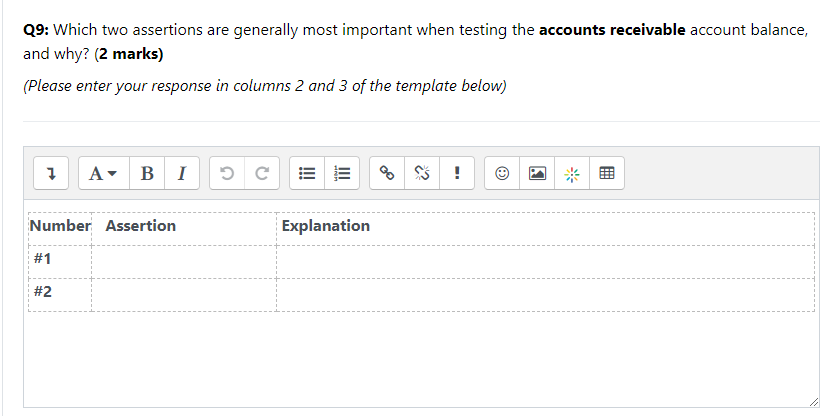Click the Assertion cell for row #2
The image size is (830, 416).
[184, 293]
